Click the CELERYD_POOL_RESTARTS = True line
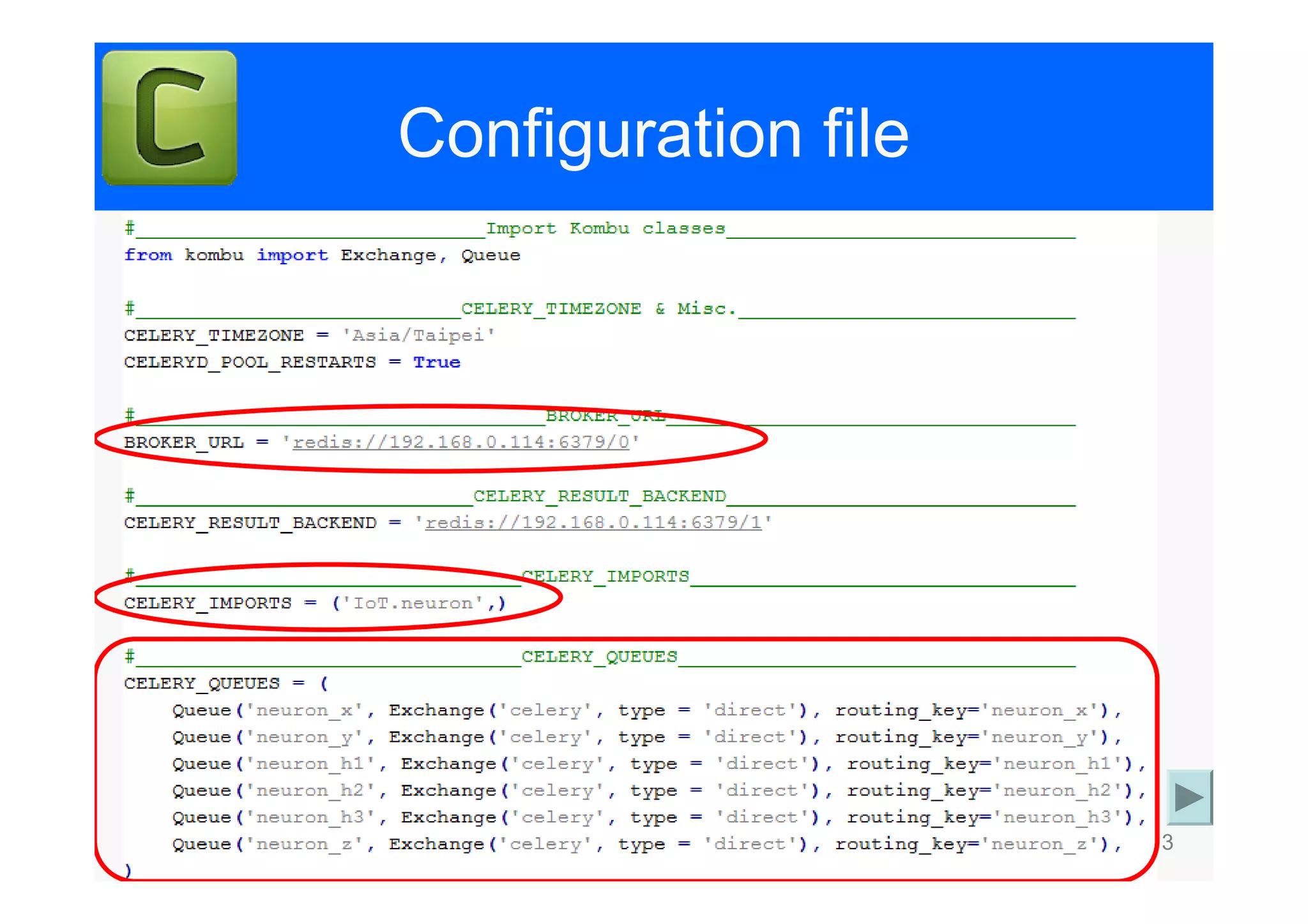The height and width of the screenshot is (924, 1308). (292, 363)
